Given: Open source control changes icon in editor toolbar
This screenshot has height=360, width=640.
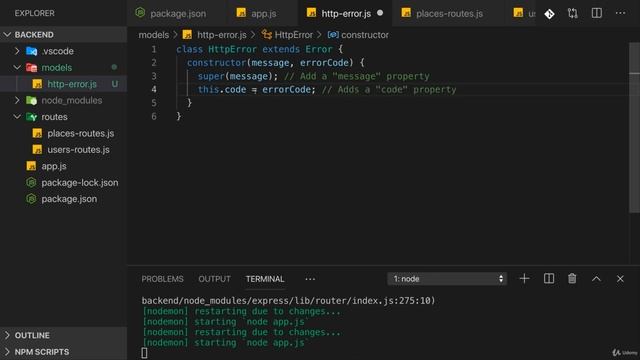Looking at the screenshot, I should pyautogui.click(x=549, y=14).
